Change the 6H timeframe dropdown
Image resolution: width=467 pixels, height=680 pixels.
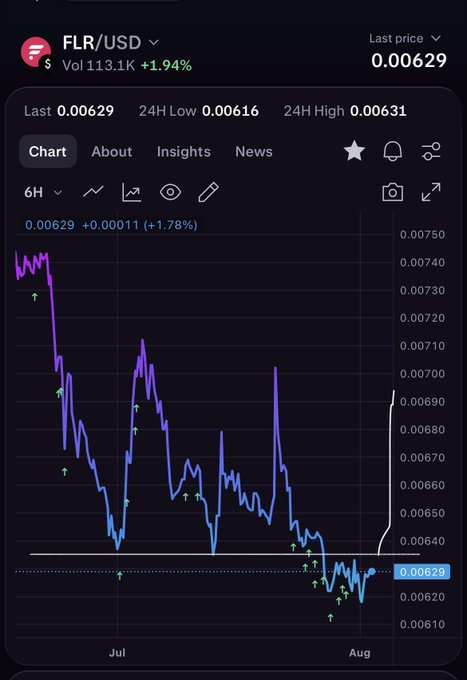[x=43, y=192]
